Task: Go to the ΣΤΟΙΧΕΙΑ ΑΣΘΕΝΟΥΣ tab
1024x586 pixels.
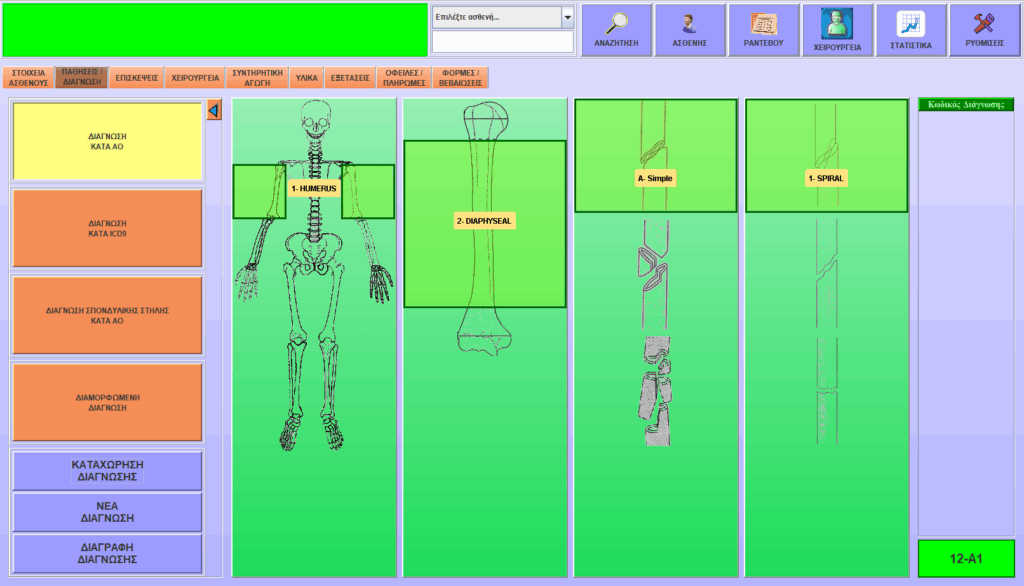Action: pos(28,78)
